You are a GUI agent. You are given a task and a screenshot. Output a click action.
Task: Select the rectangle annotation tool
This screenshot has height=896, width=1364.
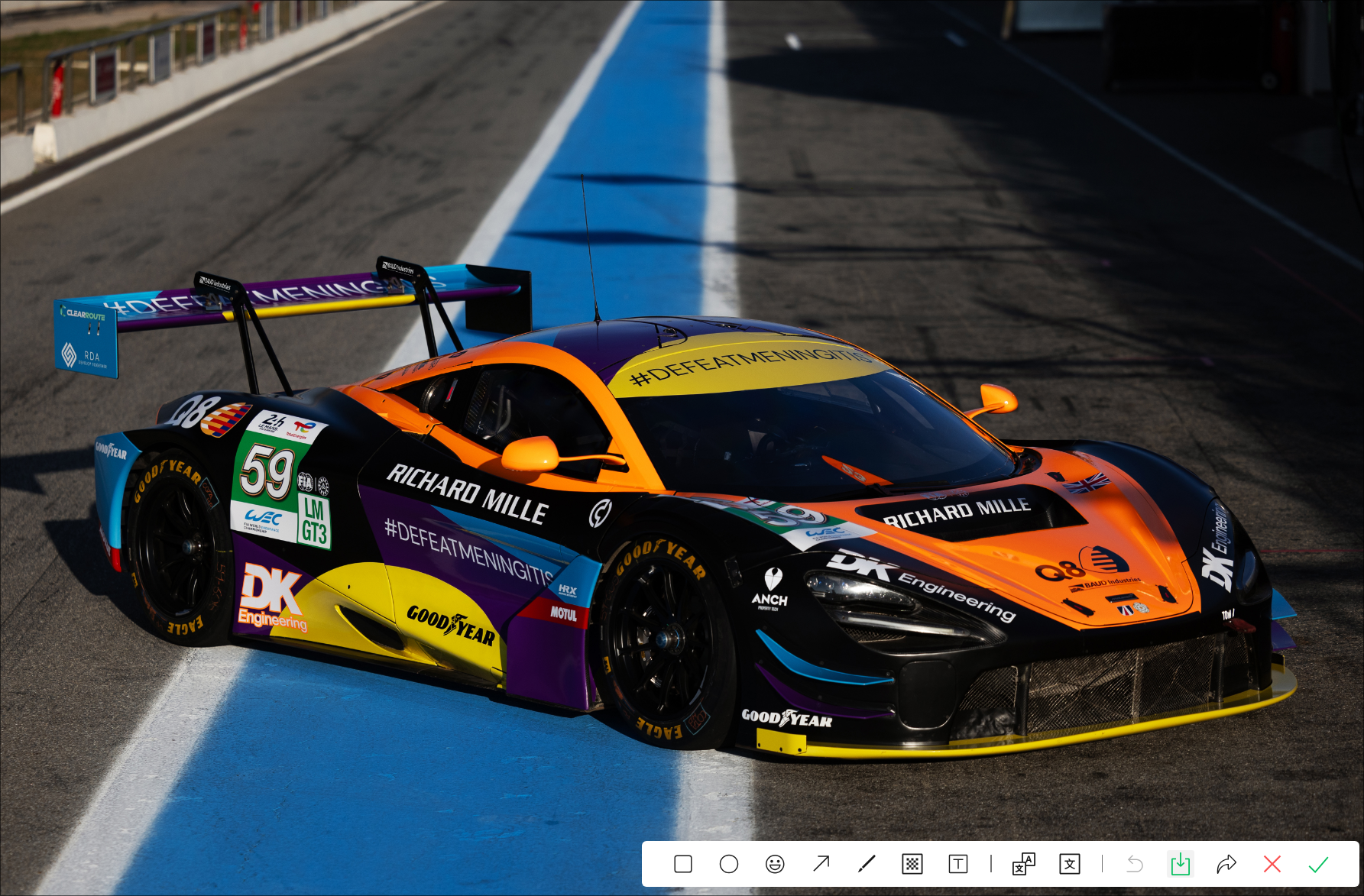tap(683, 864)
